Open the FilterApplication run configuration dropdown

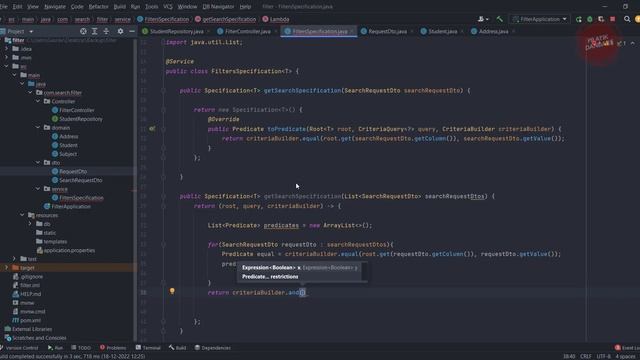(x=540, y=19)
